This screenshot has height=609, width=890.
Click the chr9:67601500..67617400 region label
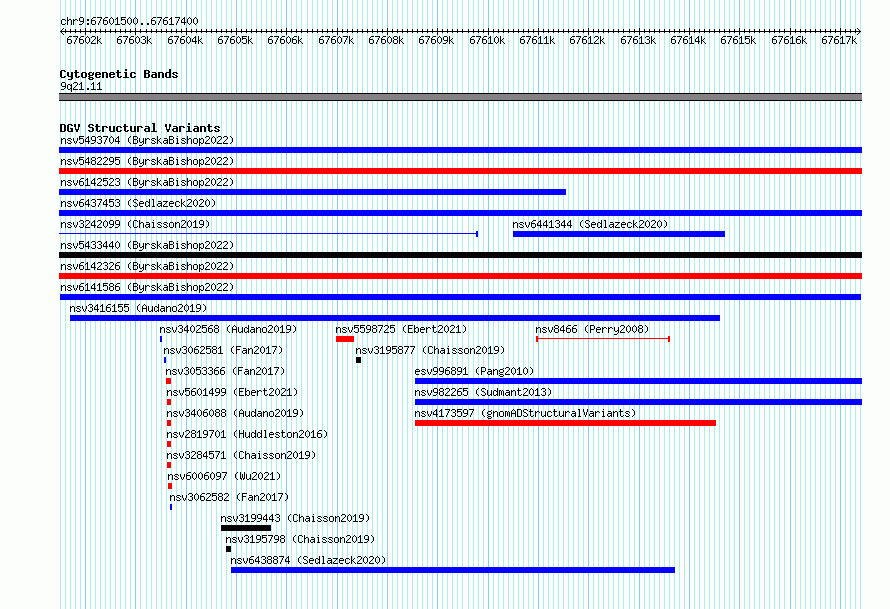click(129, 22)
